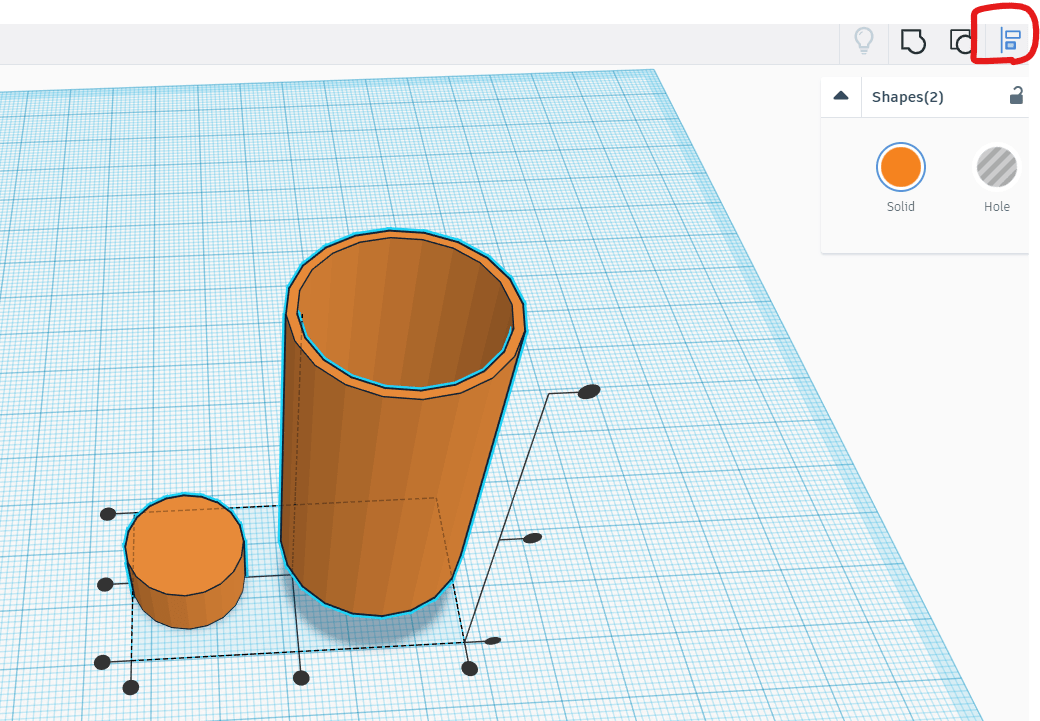
Task: Choose the orange Solid color swatch
Action: (x=900, y=167)
